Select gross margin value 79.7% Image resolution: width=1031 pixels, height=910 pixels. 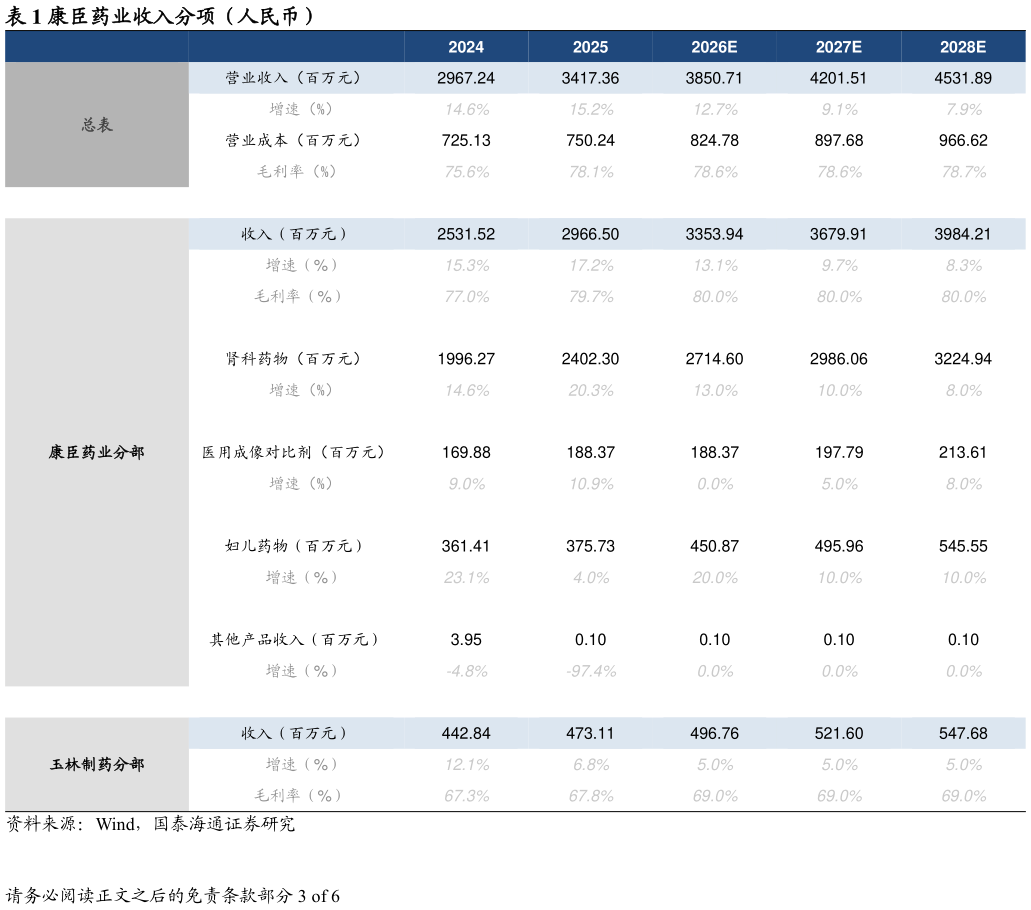click(x=591, y=297)
